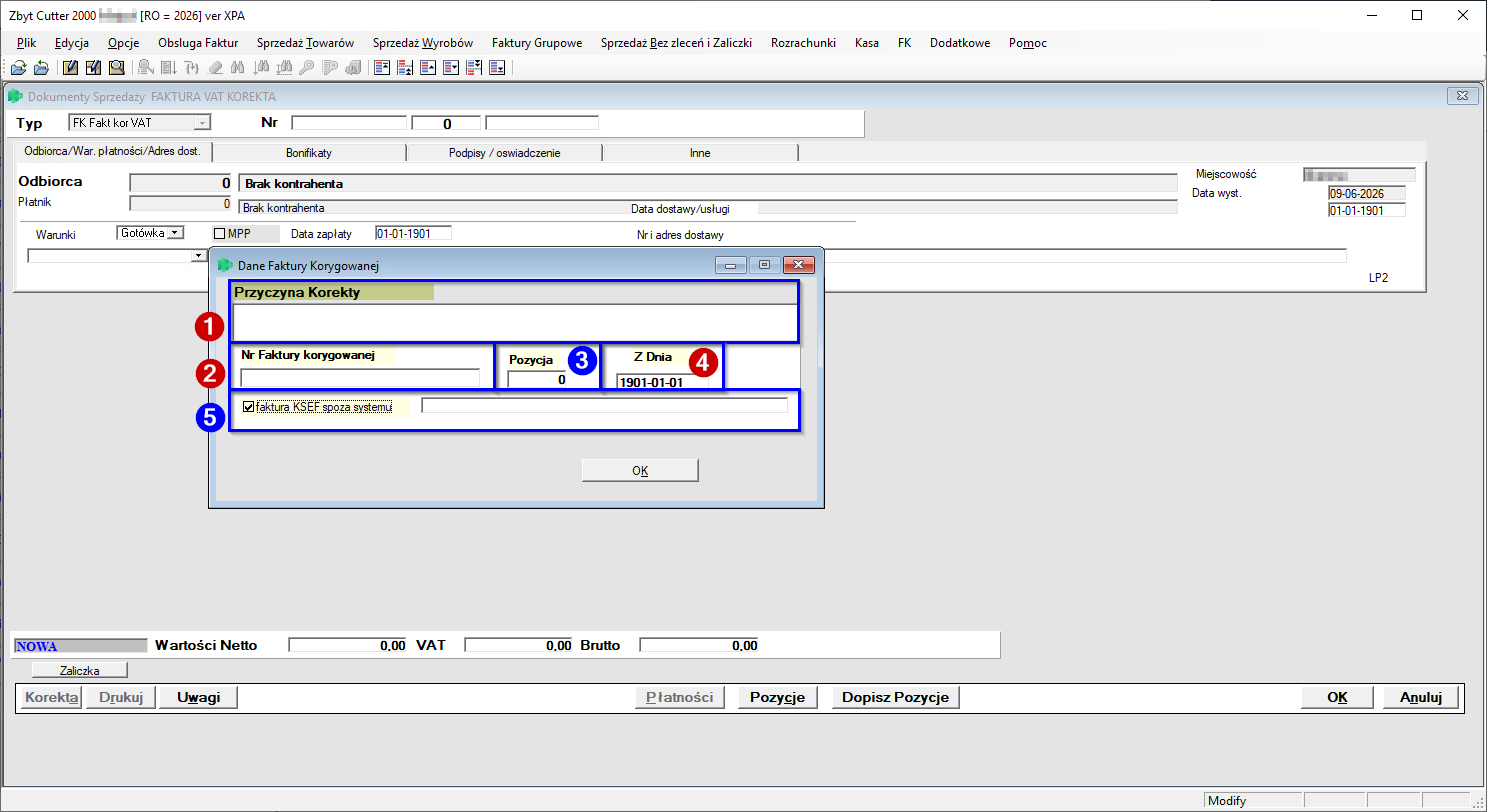The height and width of the screenshot is (812, 1487).
Task: Click the folder icon with the forward green arrow
Action: [19, 68]
